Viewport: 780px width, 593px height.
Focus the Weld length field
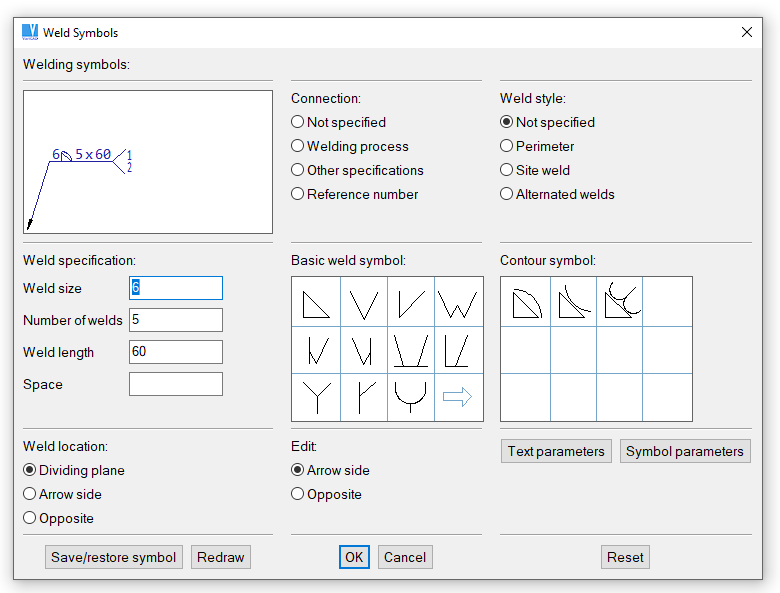pyautogui.click(x=176, y=352)
